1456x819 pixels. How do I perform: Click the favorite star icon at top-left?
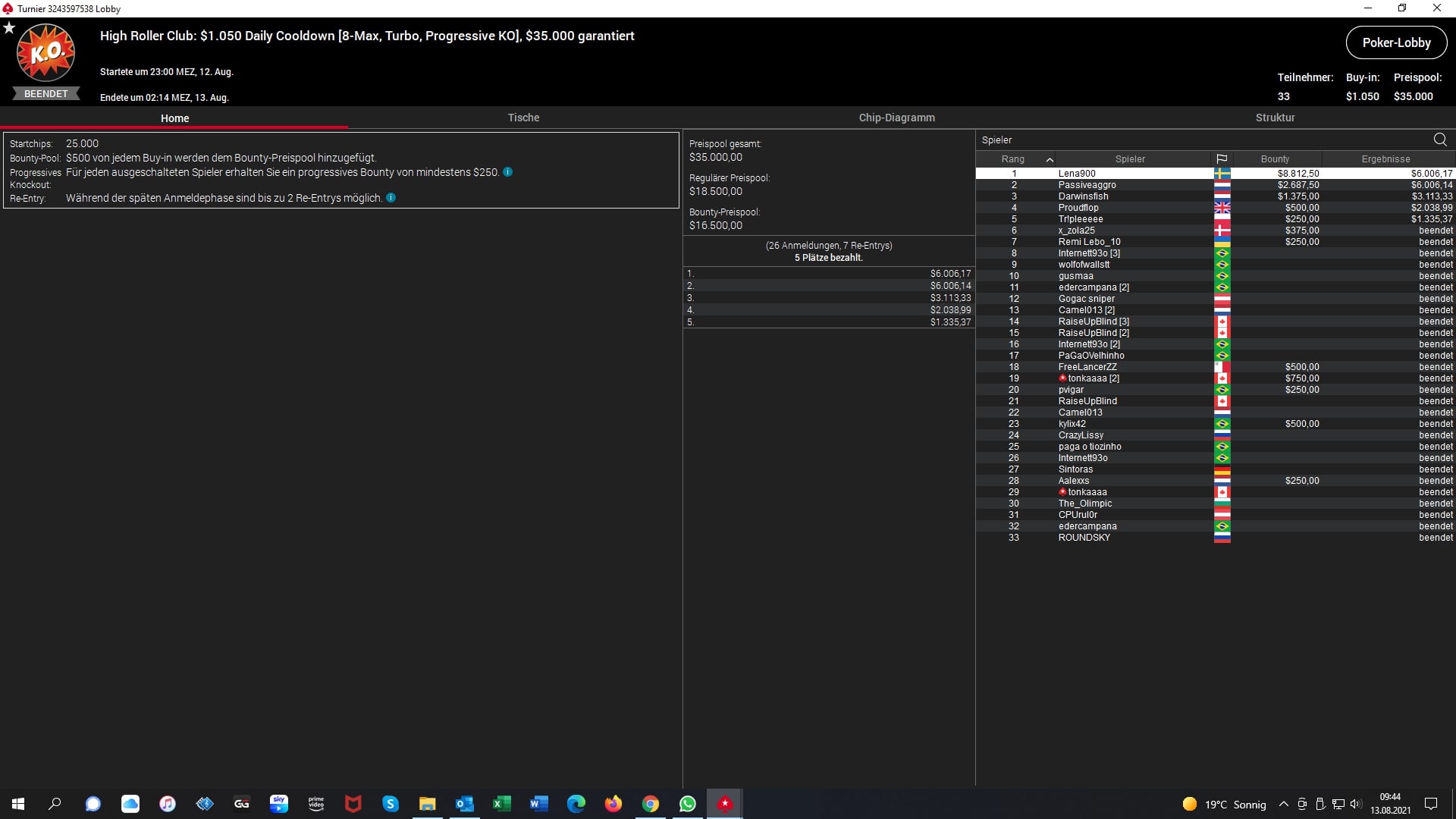tap(9, 28)
